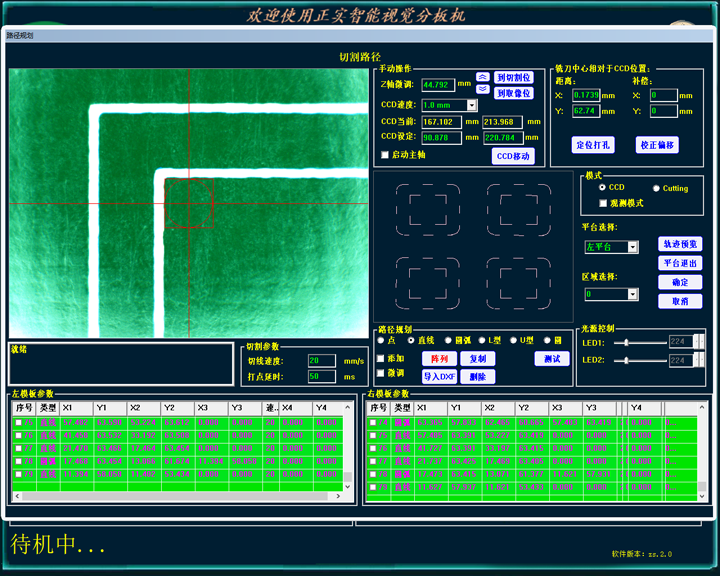720x576 pixels.
Task: Select the CCD mode radio button
Action: [602, 187]
